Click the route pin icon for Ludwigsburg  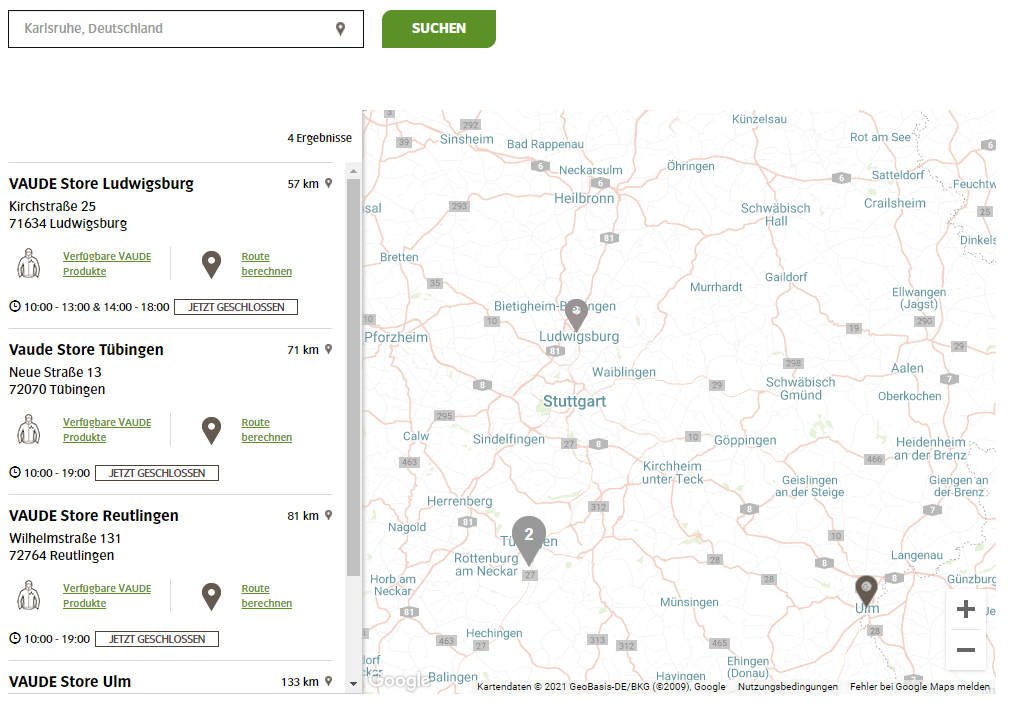[x=212, y=265]
